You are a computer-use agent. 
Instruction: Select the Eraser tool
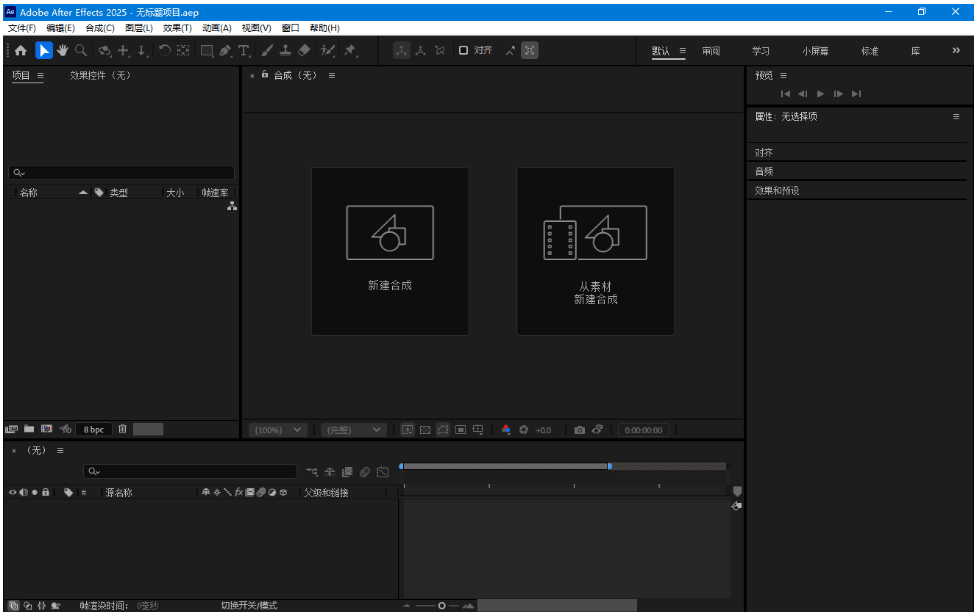304,51
